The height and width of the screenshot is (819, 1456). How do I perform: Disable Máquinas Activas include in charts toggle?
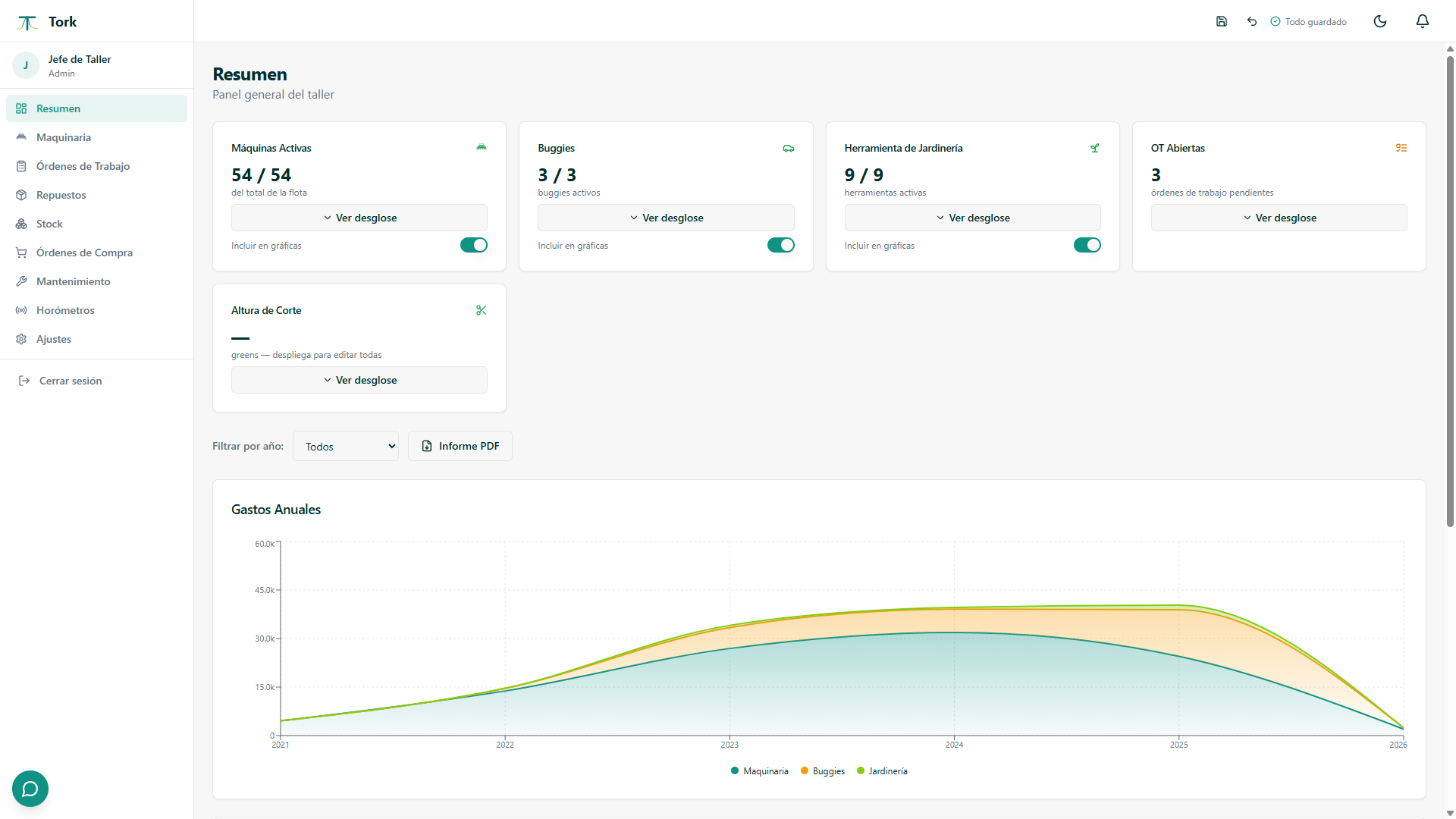(x=474, y=245)
